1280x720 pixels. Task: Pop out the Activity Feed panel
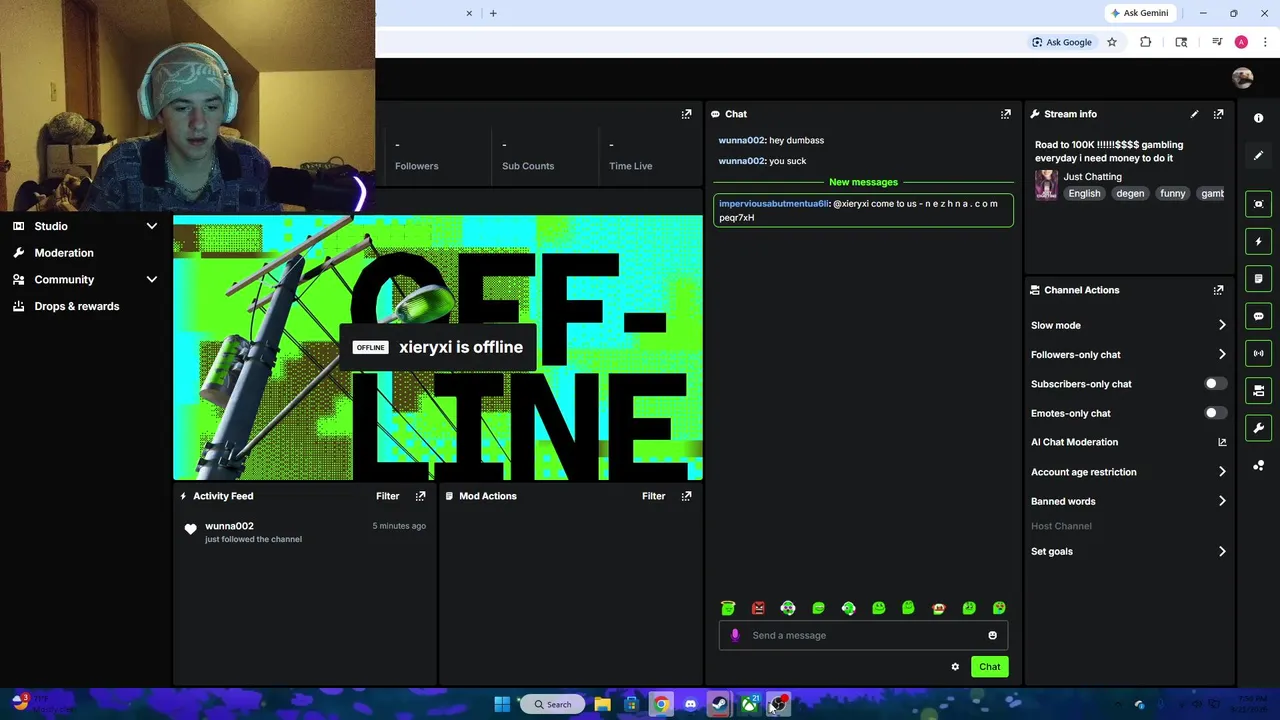[420, 496]
